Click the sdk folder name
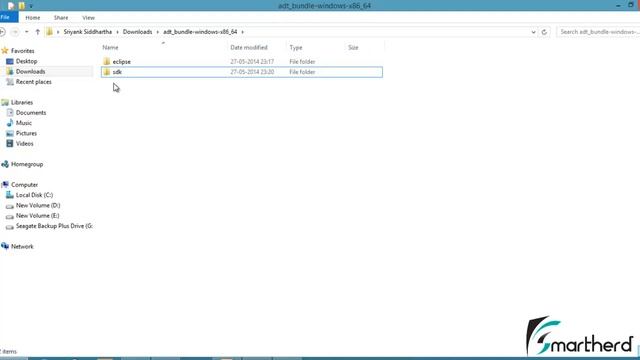 click(x=117, y=72)
